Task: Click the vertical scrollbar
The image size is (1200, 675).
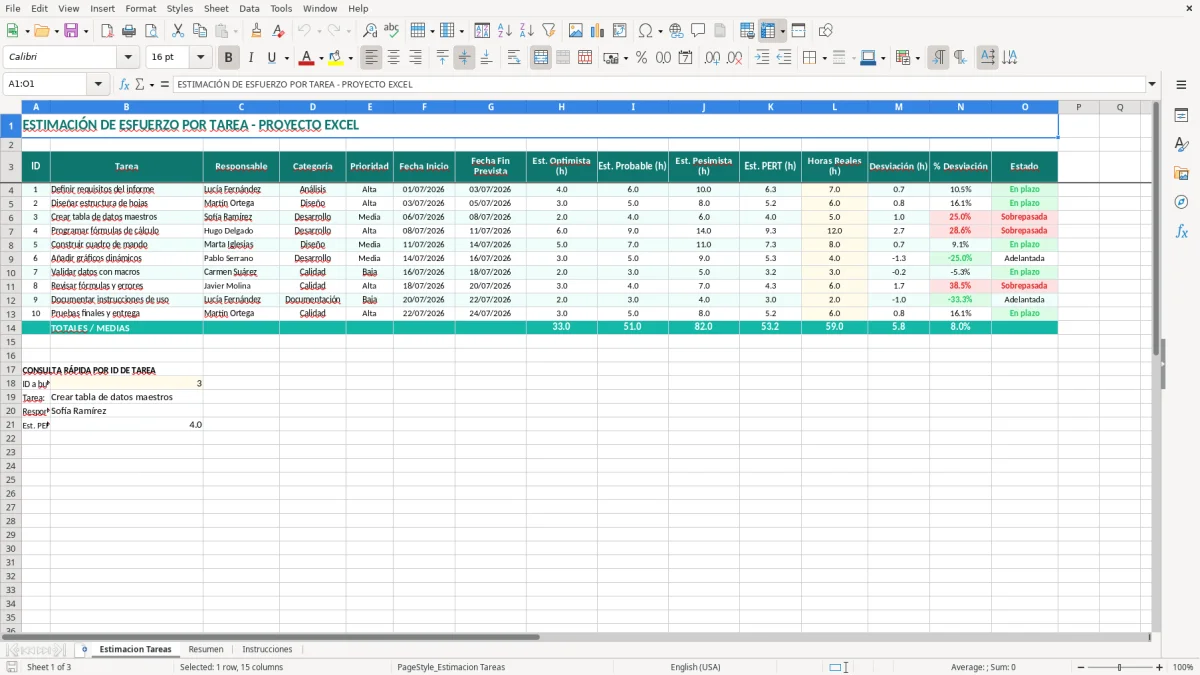Action: (x=1157, y=365)
